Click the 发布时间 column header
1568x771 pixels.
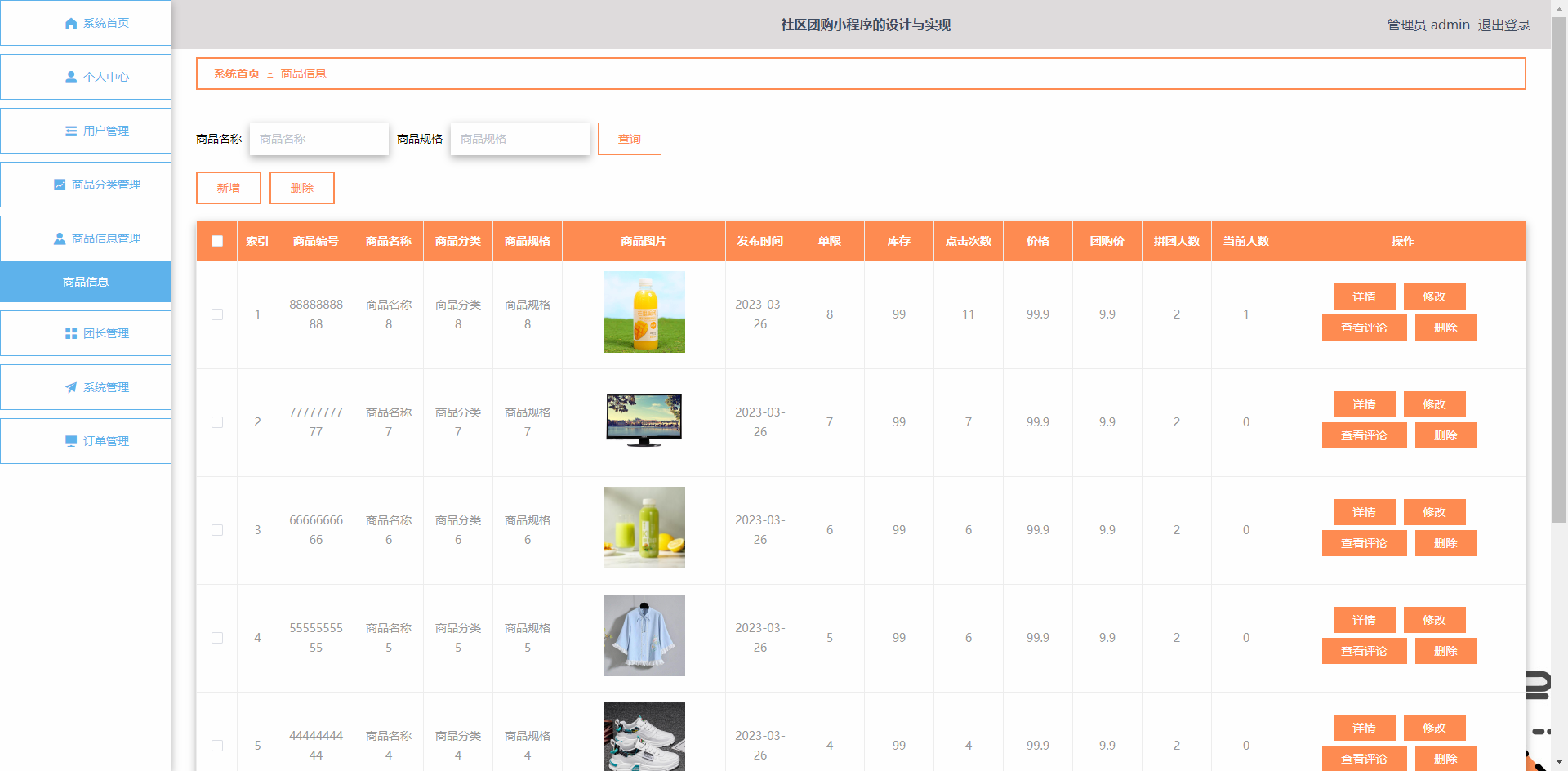(x=760, y=241)
